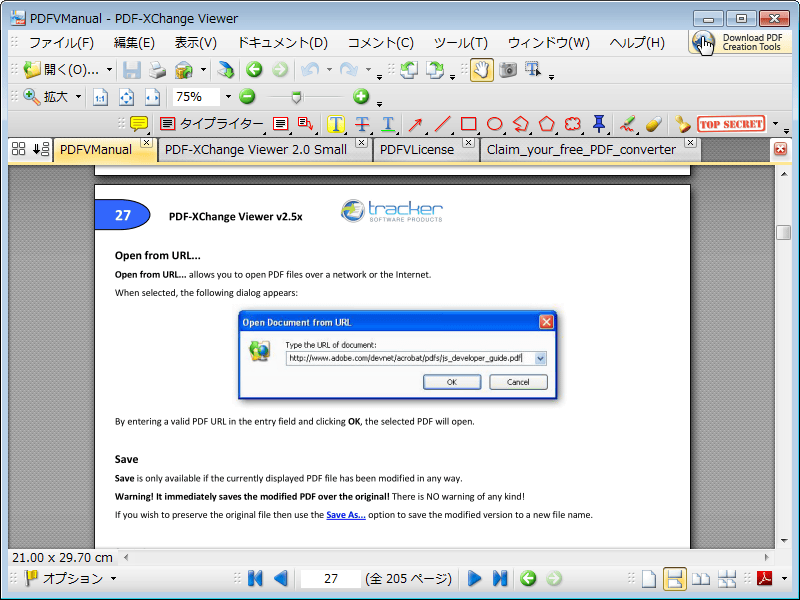The height and width of the screenshot is (600, 800).
Task: Click the Fit Width icon
Action: pyautogui.click(x=153, y=97)
